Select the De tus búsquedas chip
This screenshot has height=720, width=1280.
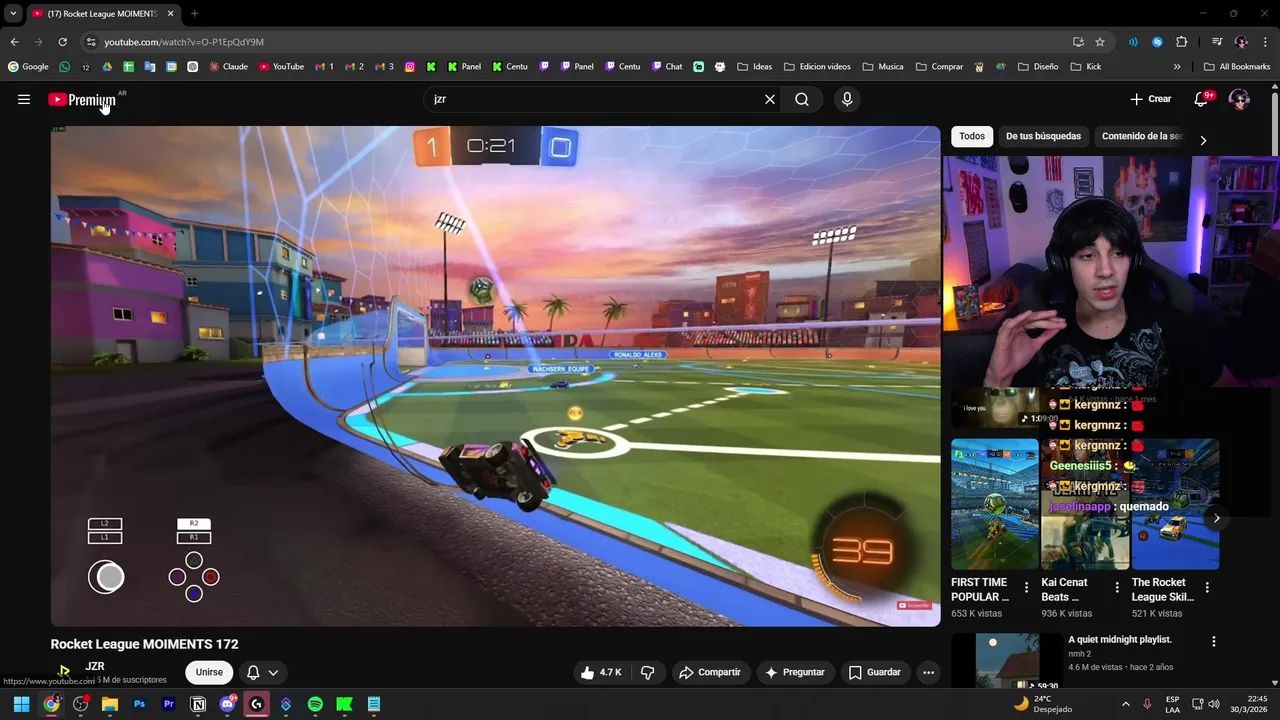tap(1043, 136)
